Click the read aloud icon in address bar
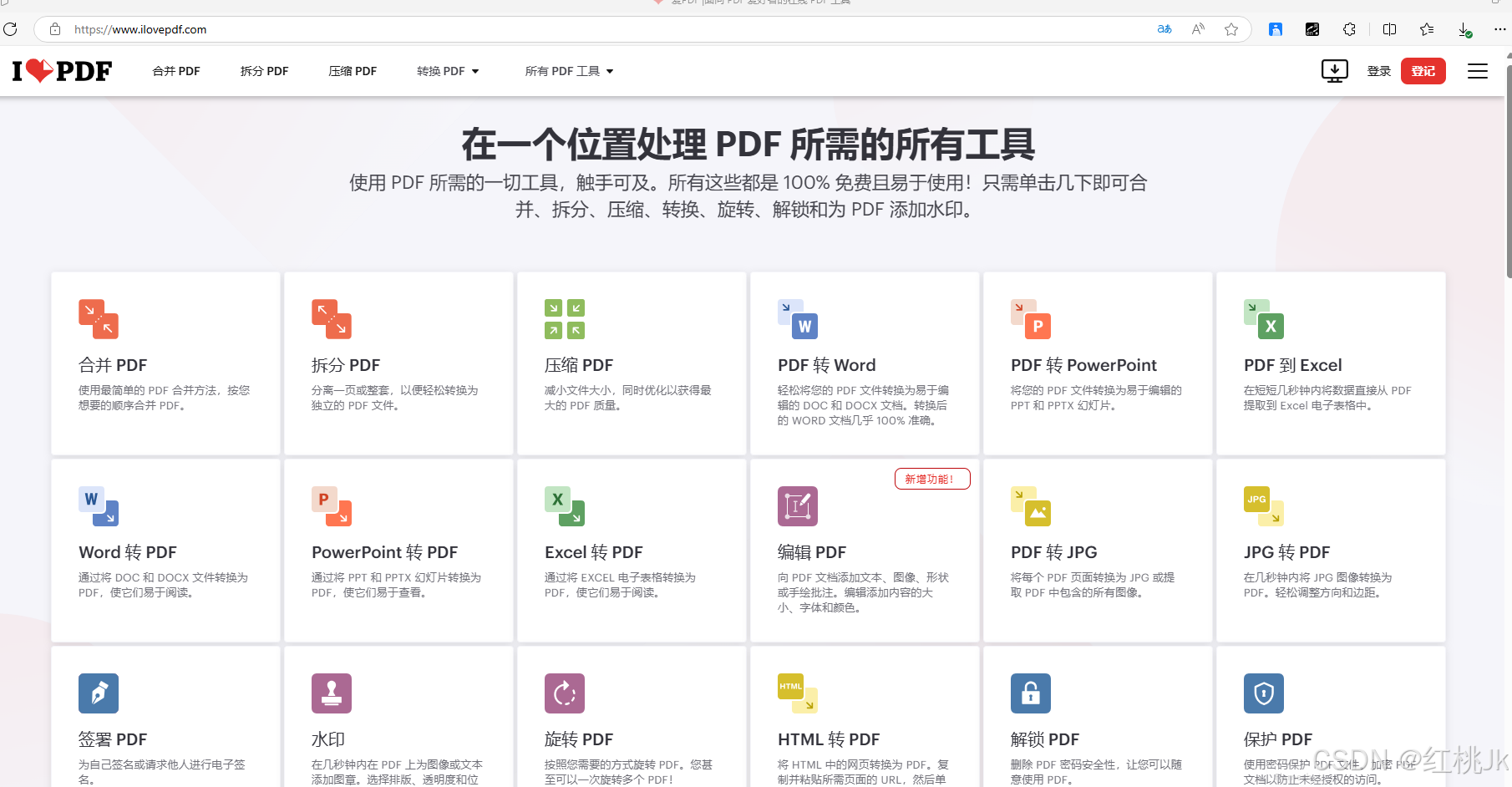 pos(1198,29)
